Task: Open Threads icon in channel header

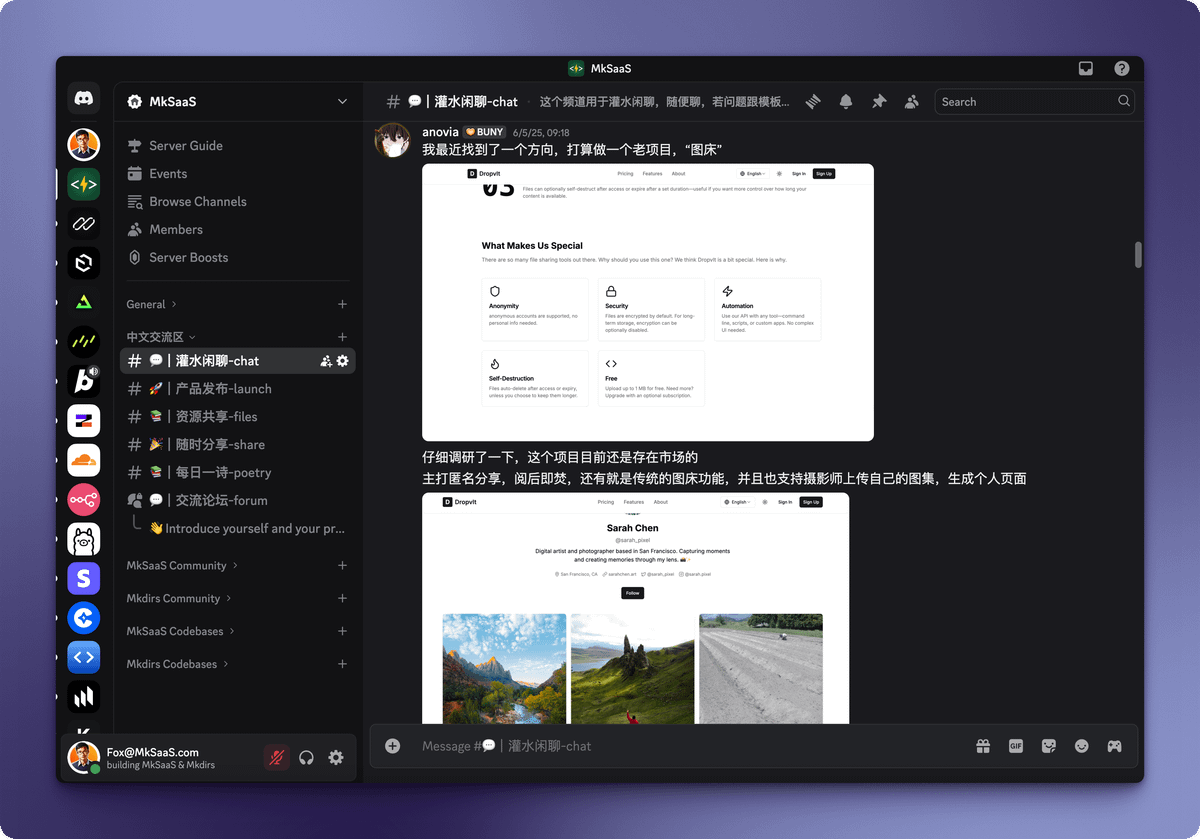Action: (814, 101)
